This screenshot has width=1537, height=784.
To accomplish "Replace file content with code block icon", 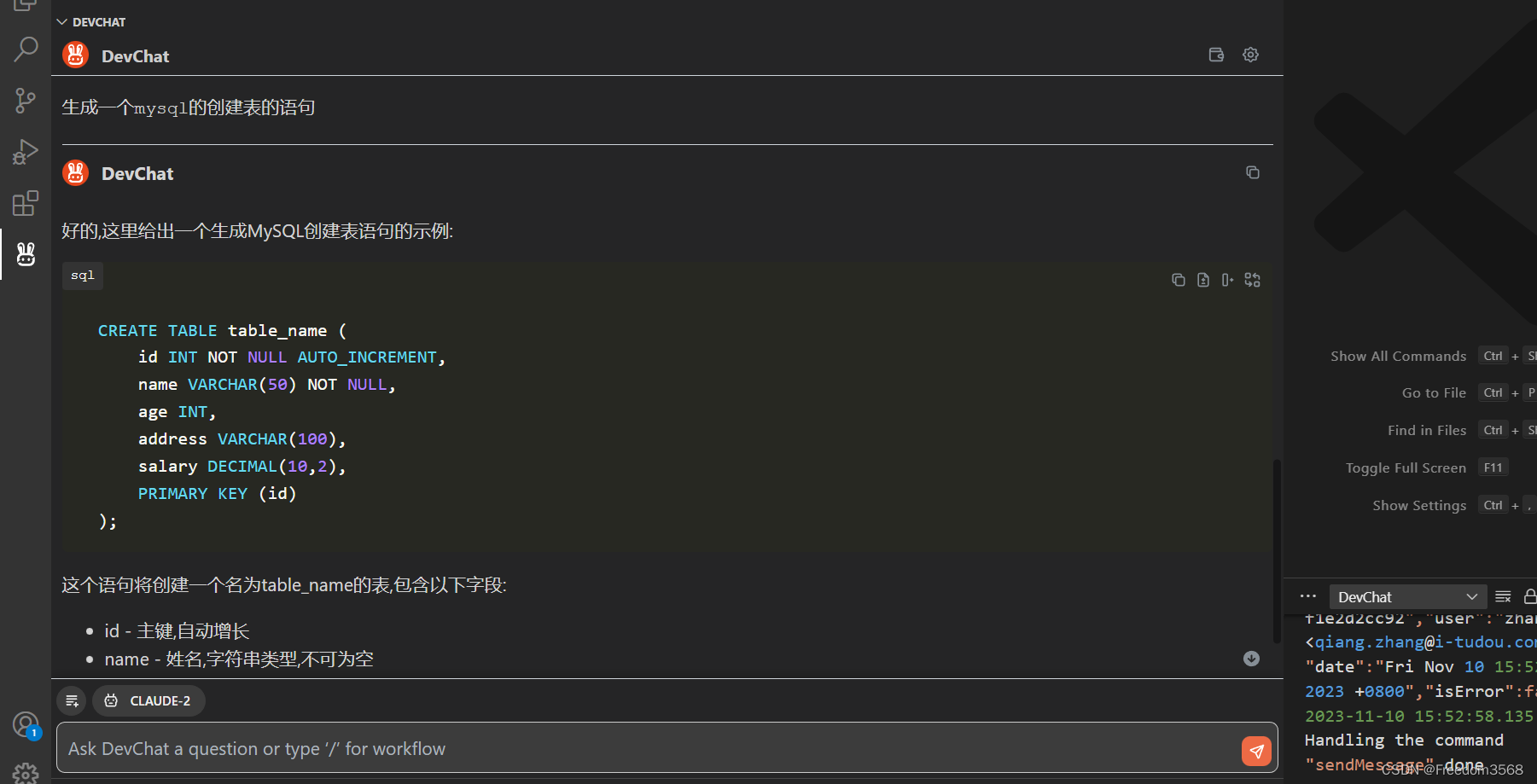I will click(x=1252, y=280).
